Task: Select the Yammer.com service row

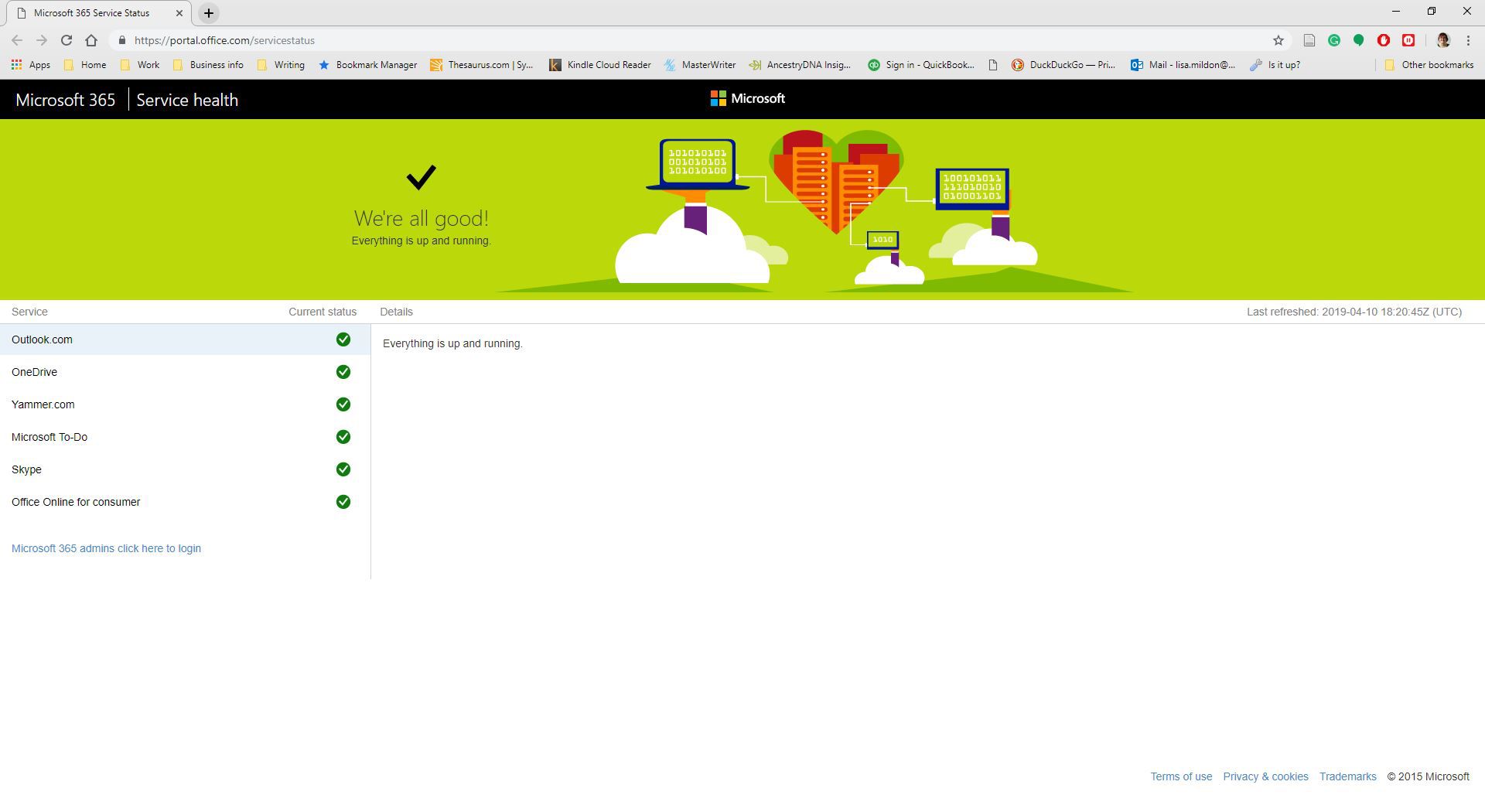Action: point(185,404)
